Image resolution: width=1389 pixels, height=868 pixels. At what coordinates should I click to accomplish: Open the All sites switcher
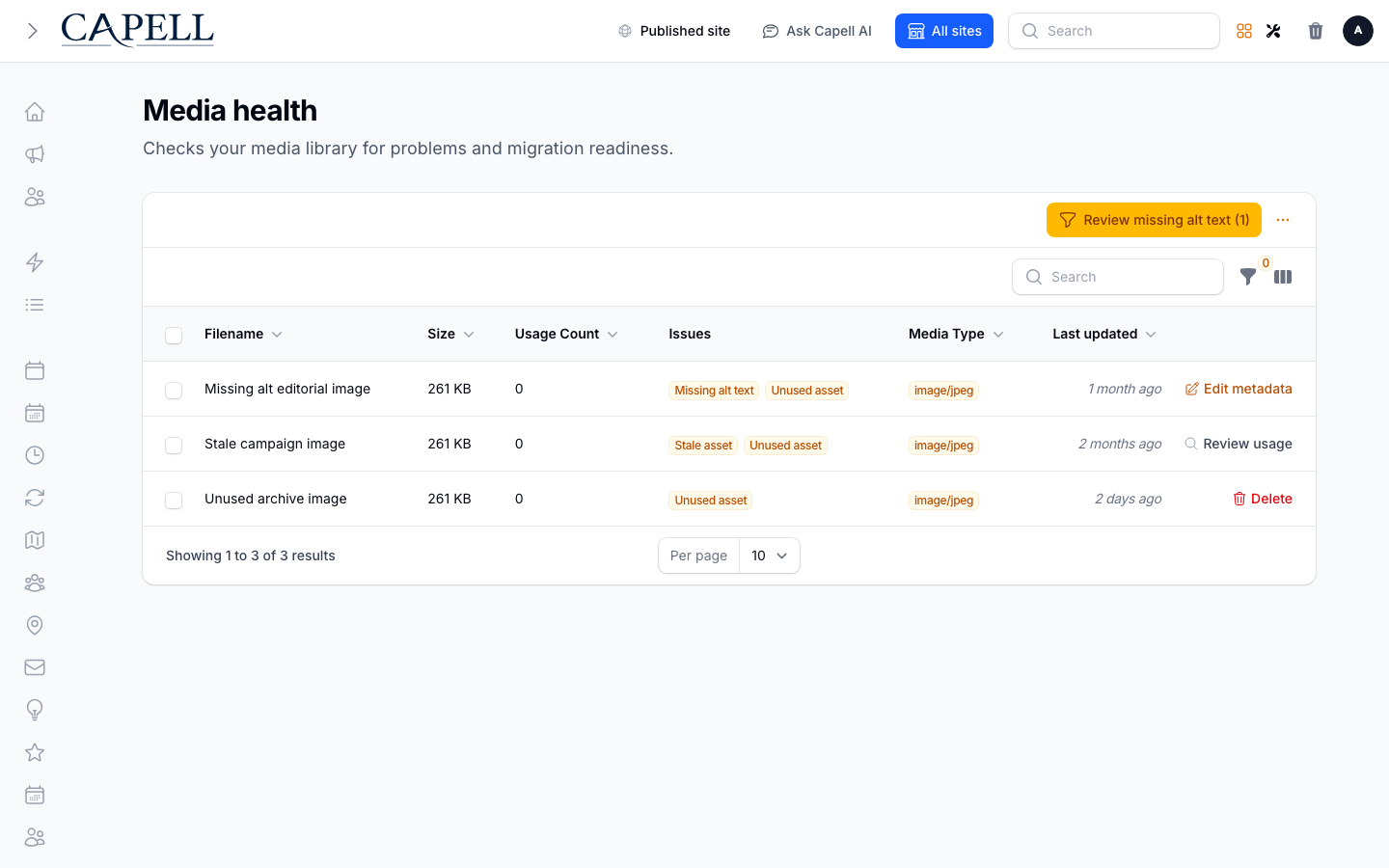(x=944, y=31)
